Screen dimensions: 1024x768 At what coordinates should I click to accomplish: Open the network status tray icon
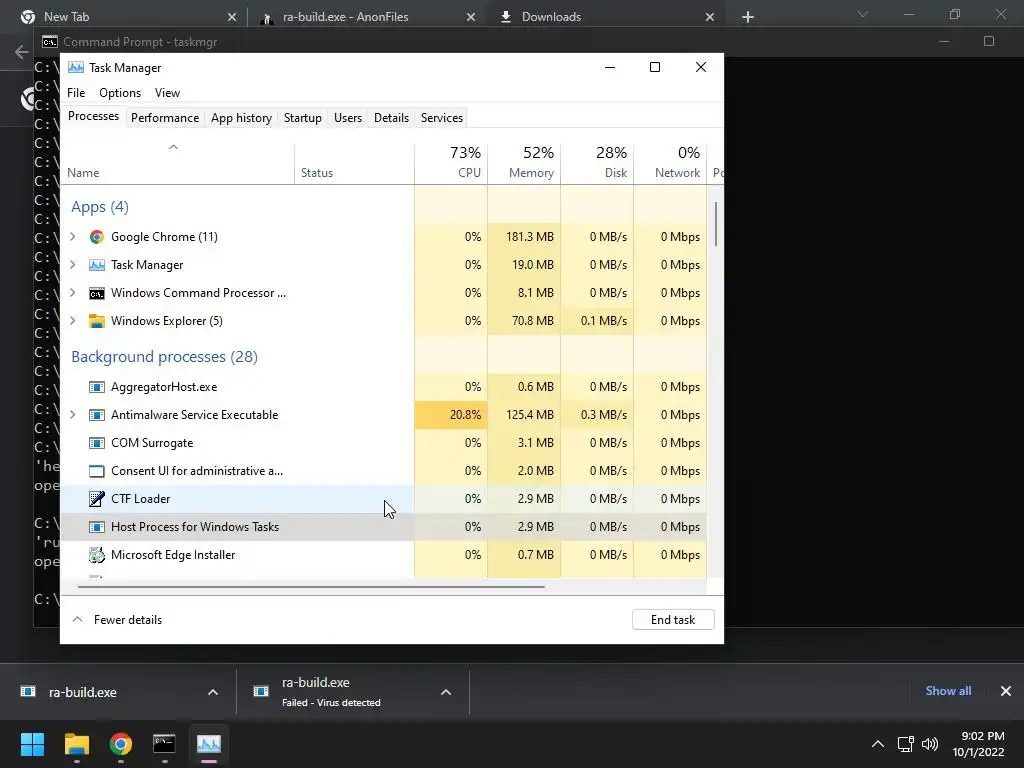tap(905, 744)
